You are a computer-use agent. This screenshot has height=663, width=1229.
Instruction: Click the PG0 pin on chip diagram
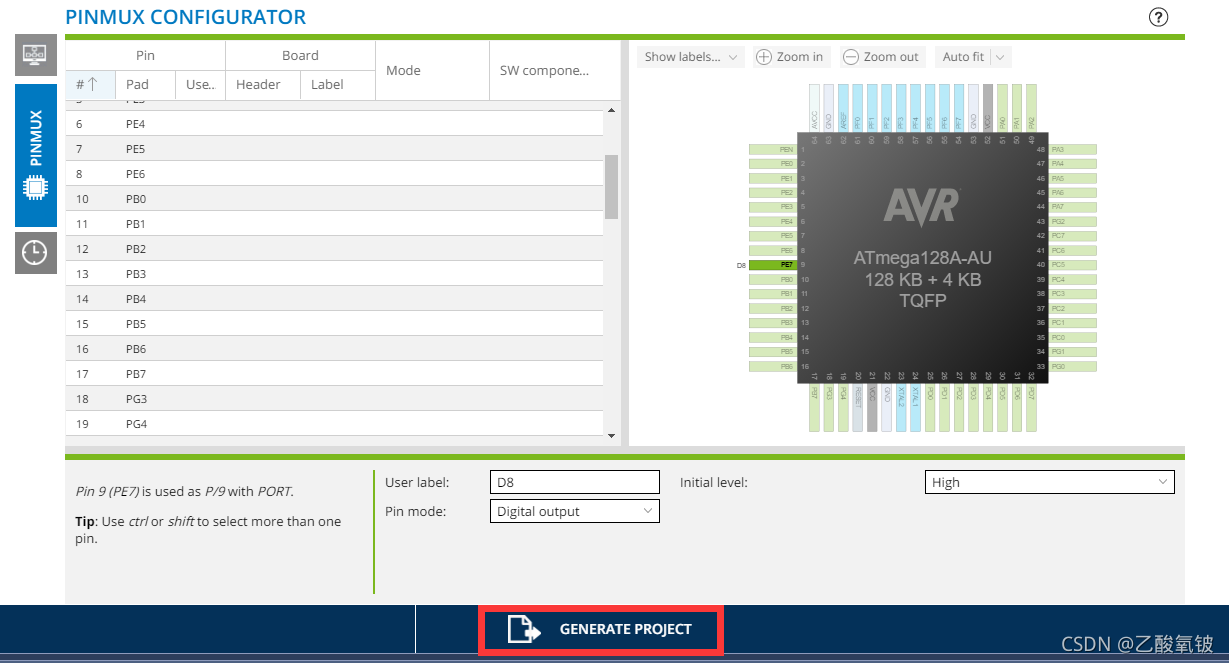point(1073,366)
